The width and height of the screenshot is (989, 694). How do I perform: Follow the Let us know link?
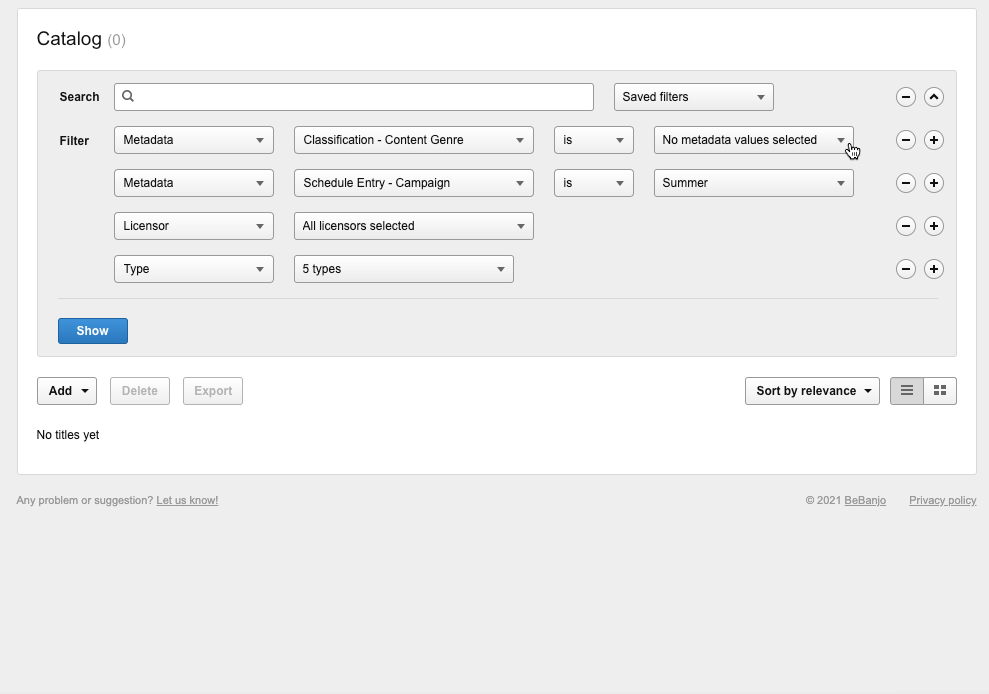pos(187,500)
